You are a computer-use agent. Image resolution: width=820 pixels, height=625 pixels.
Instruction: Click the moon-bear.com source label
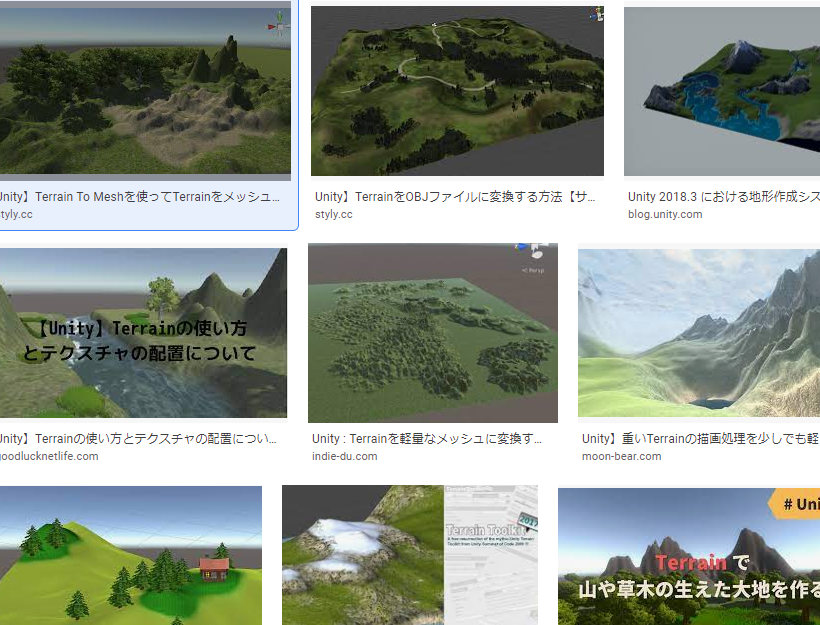(x=622, y=456)
